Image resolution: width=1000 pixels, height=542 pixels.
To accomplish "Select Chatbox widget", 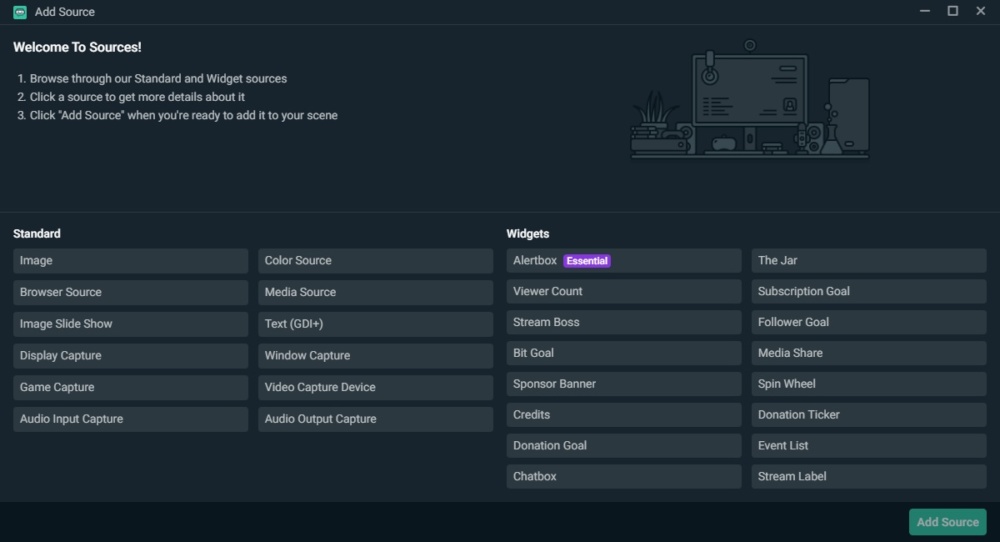I will click(623, 476).
